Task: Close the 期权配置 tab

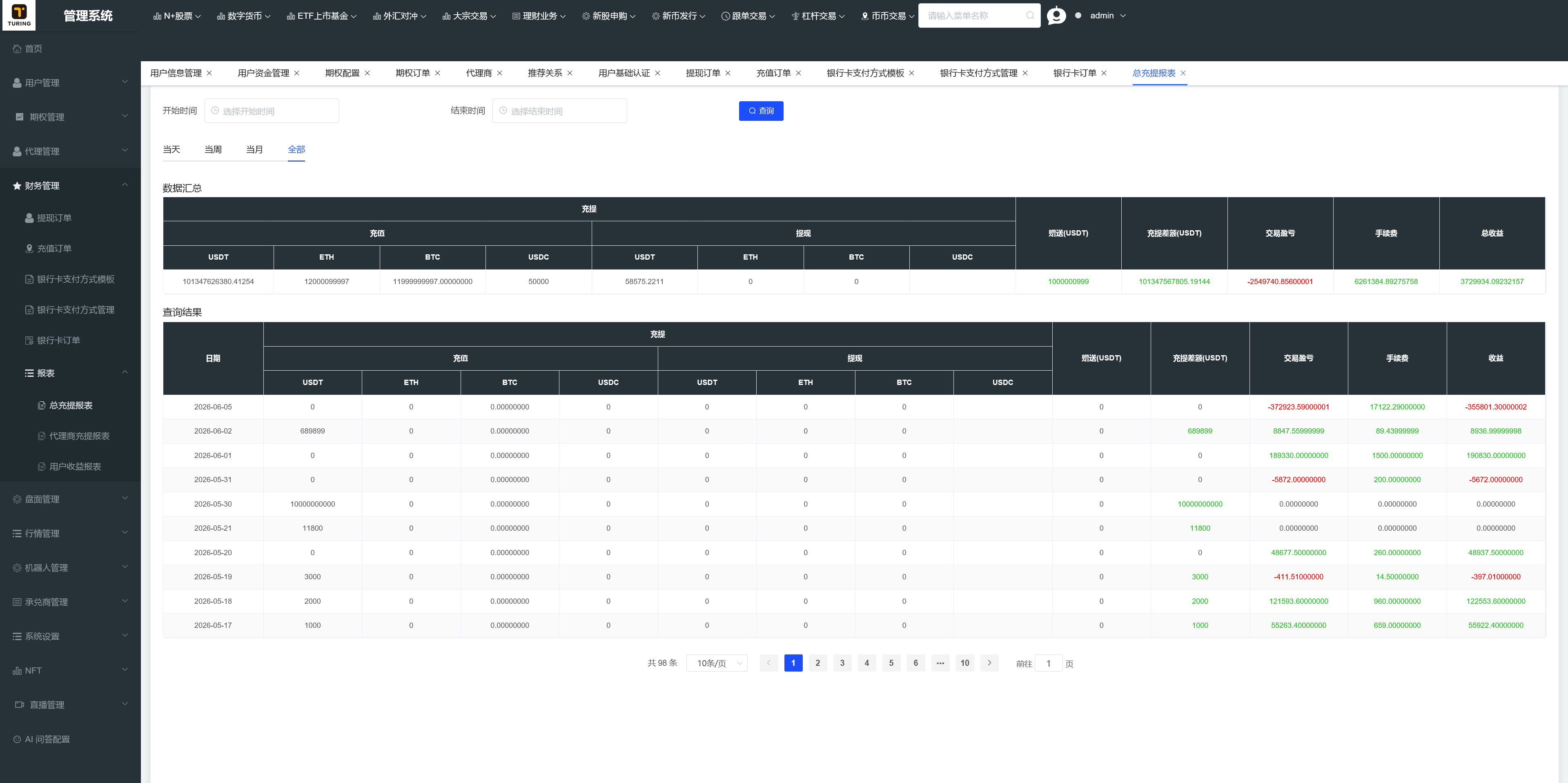Action: [367, 73]
